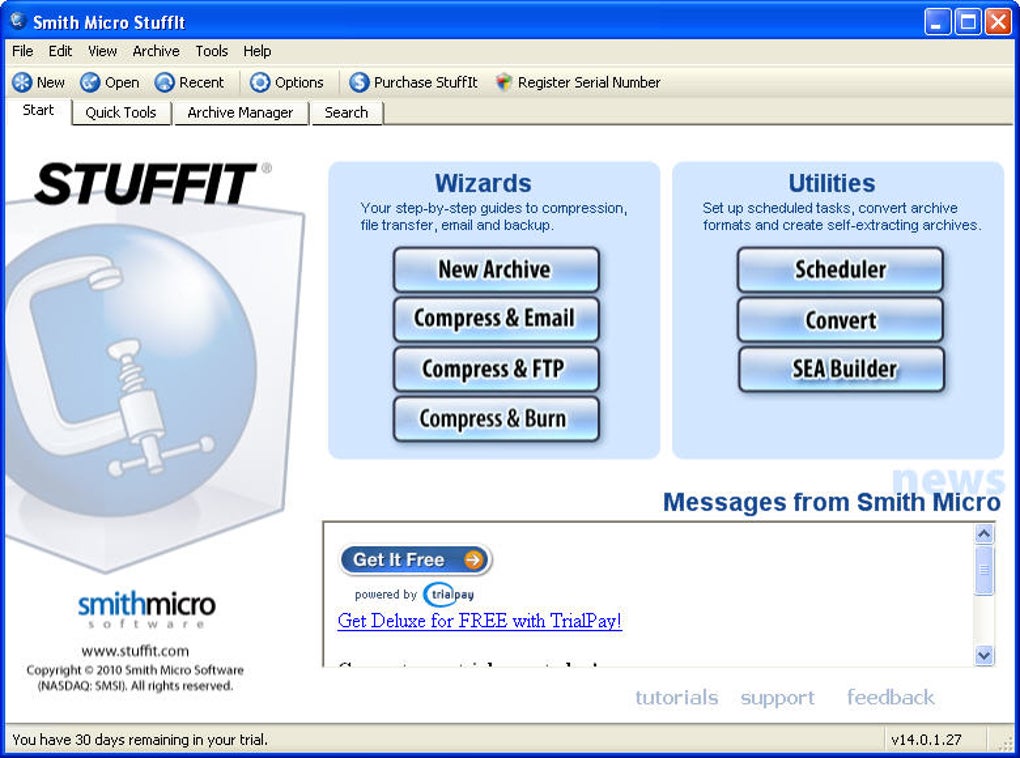Switch to the Search tab

tap(346, 113)
